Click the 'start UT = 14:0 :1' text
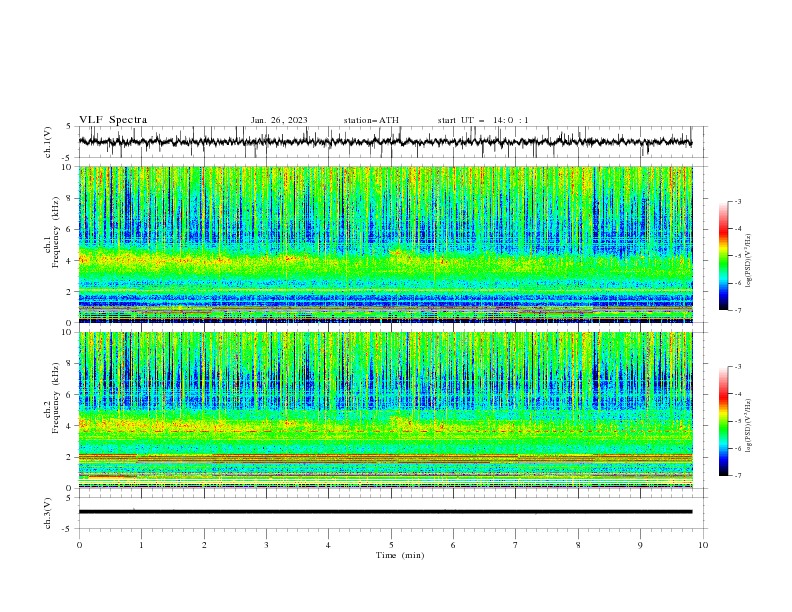This screenshot has height=612, width=792. (x=483, y=120)
